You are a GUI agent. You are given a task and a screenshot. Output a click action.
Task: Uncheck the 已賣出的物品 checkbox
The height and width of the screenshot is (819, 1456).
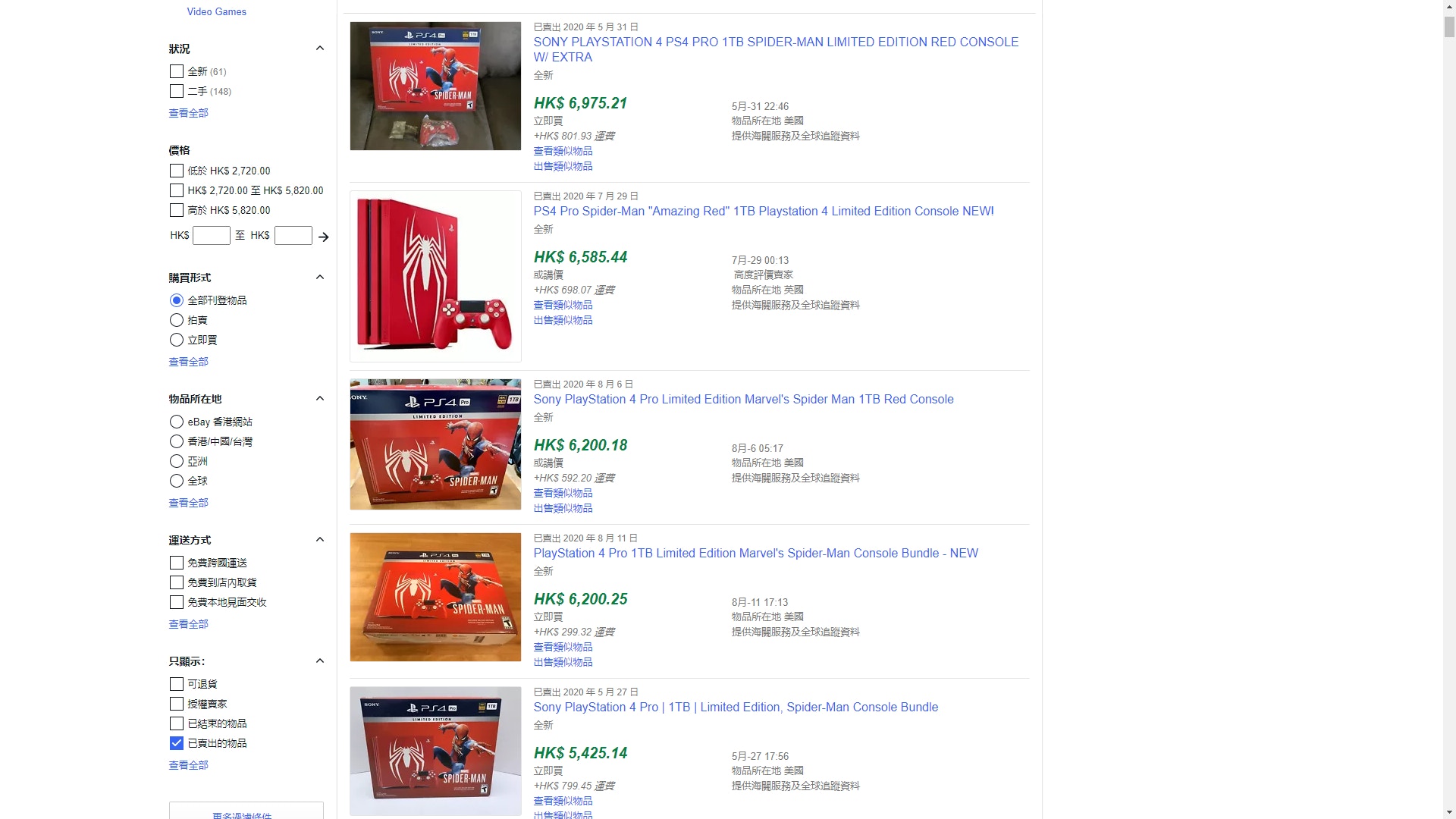[x=177, y=743]
